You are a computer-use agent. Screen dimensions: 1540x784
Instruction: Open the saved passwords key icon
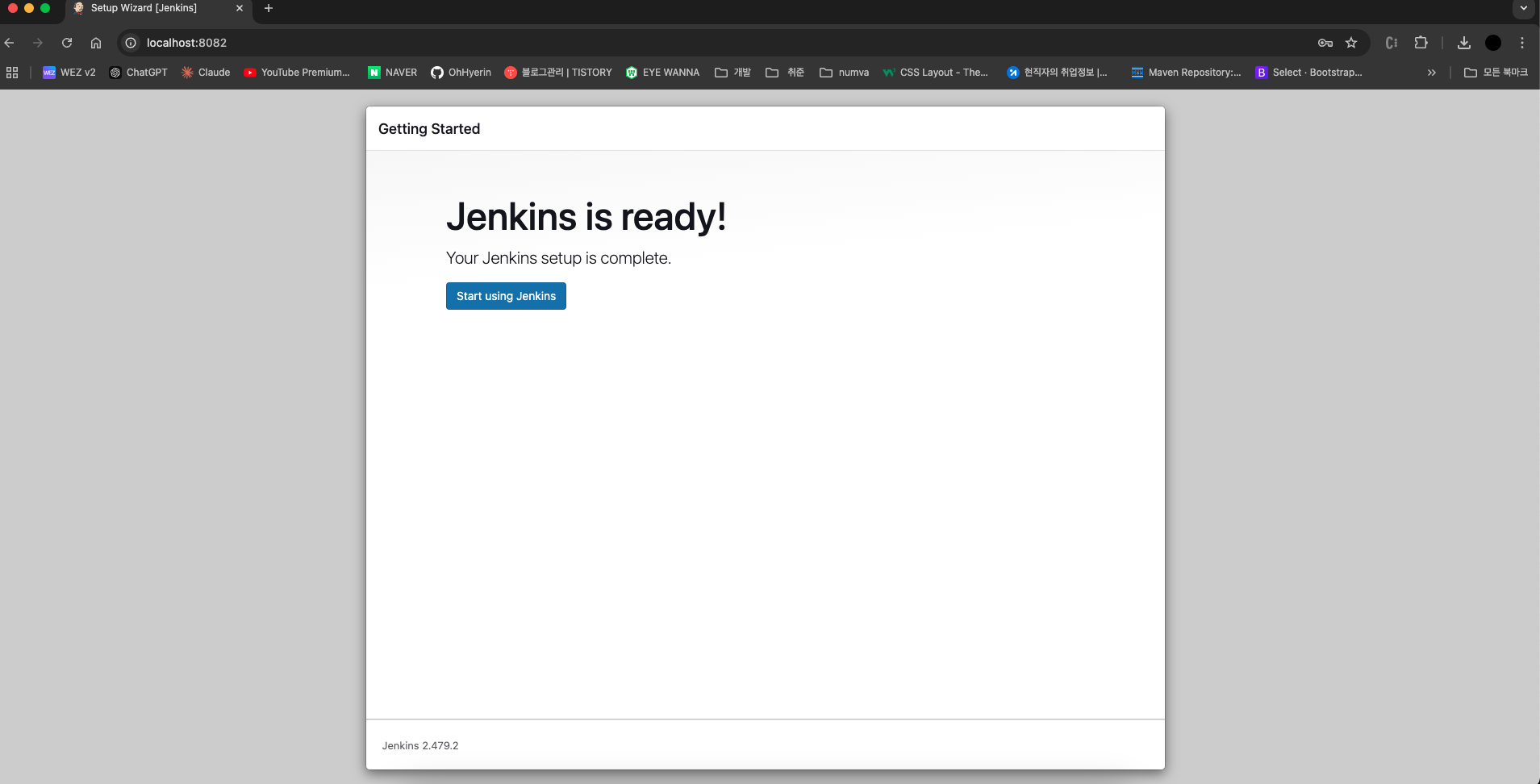(x=1325, y=43)
